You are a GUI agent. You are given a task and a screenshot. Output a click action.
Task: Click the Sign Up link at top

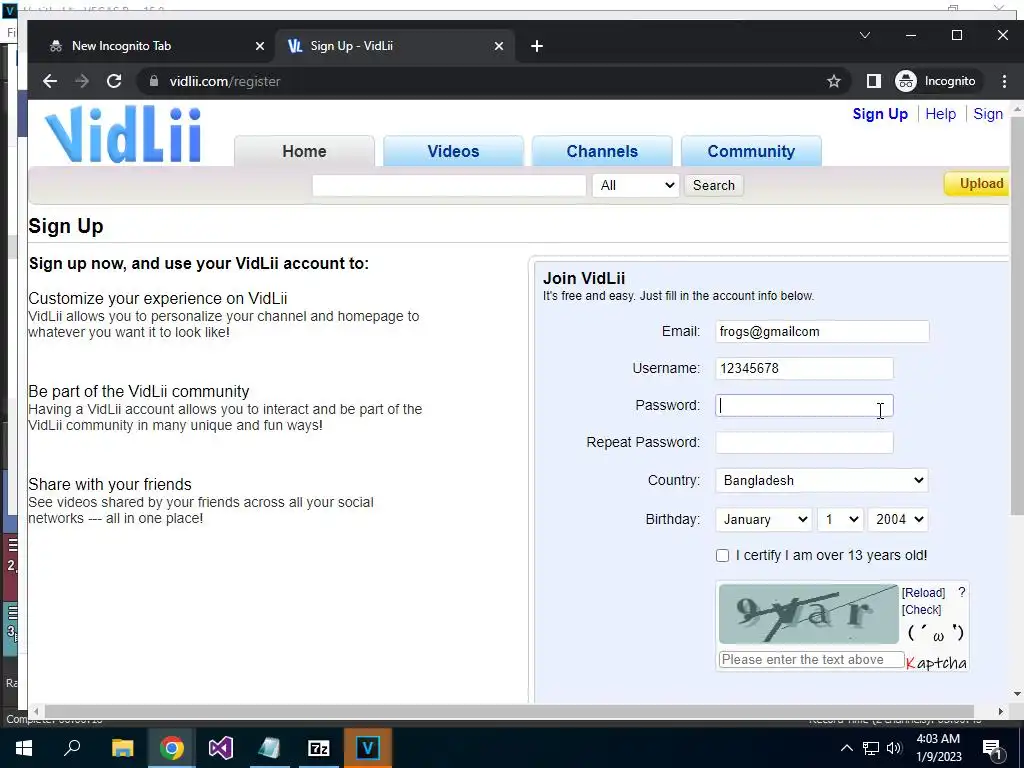point(880,114)
